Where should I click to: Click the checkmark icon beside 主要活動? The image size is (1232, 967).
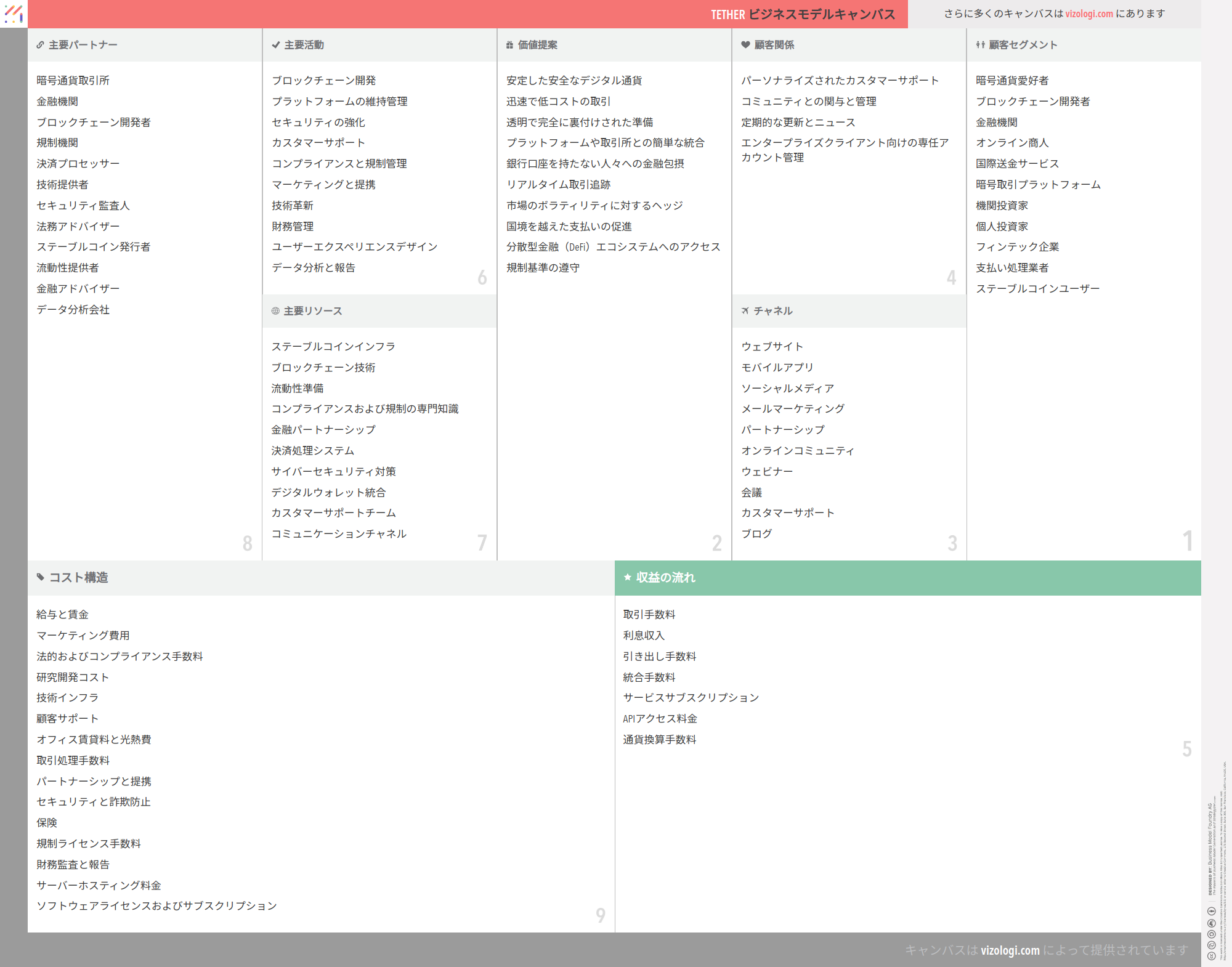(x=275, y=45)
